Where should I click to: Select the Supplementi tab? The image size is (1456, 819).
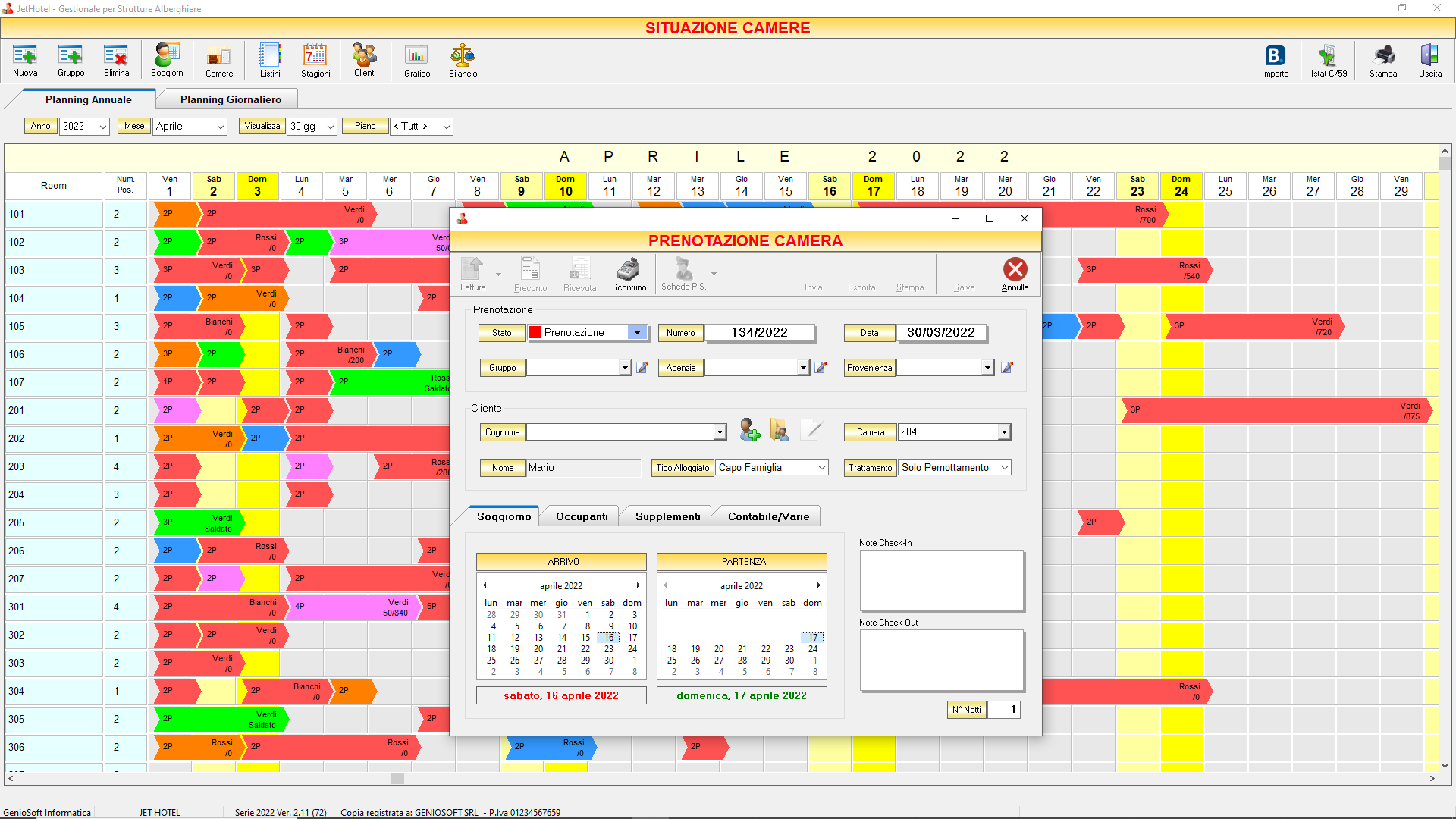667,516
